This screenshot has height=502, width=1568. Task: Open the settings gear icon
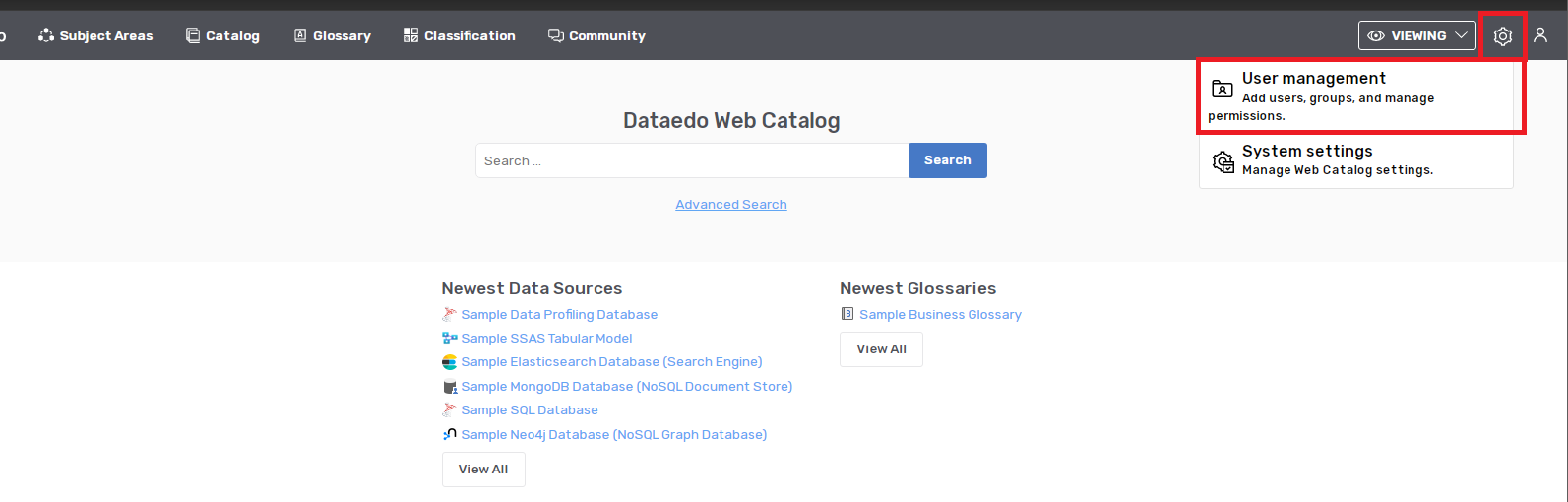point(1502,36)
